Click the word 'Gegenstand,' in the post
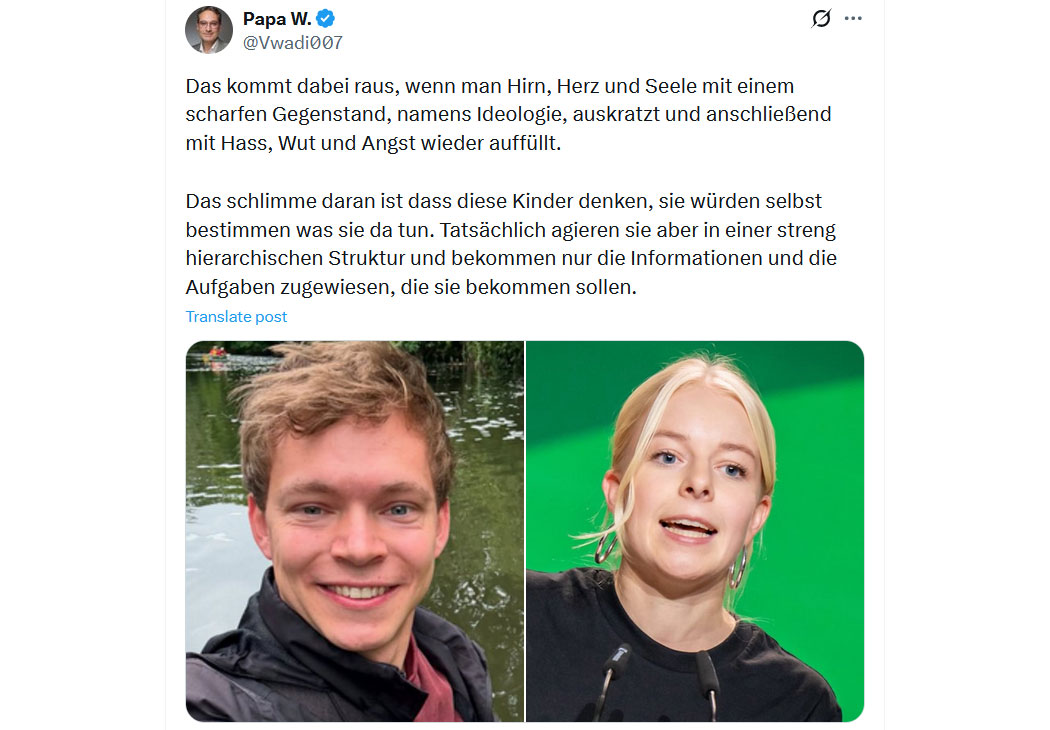1050x730 pixels. click(x=331, y=115)
